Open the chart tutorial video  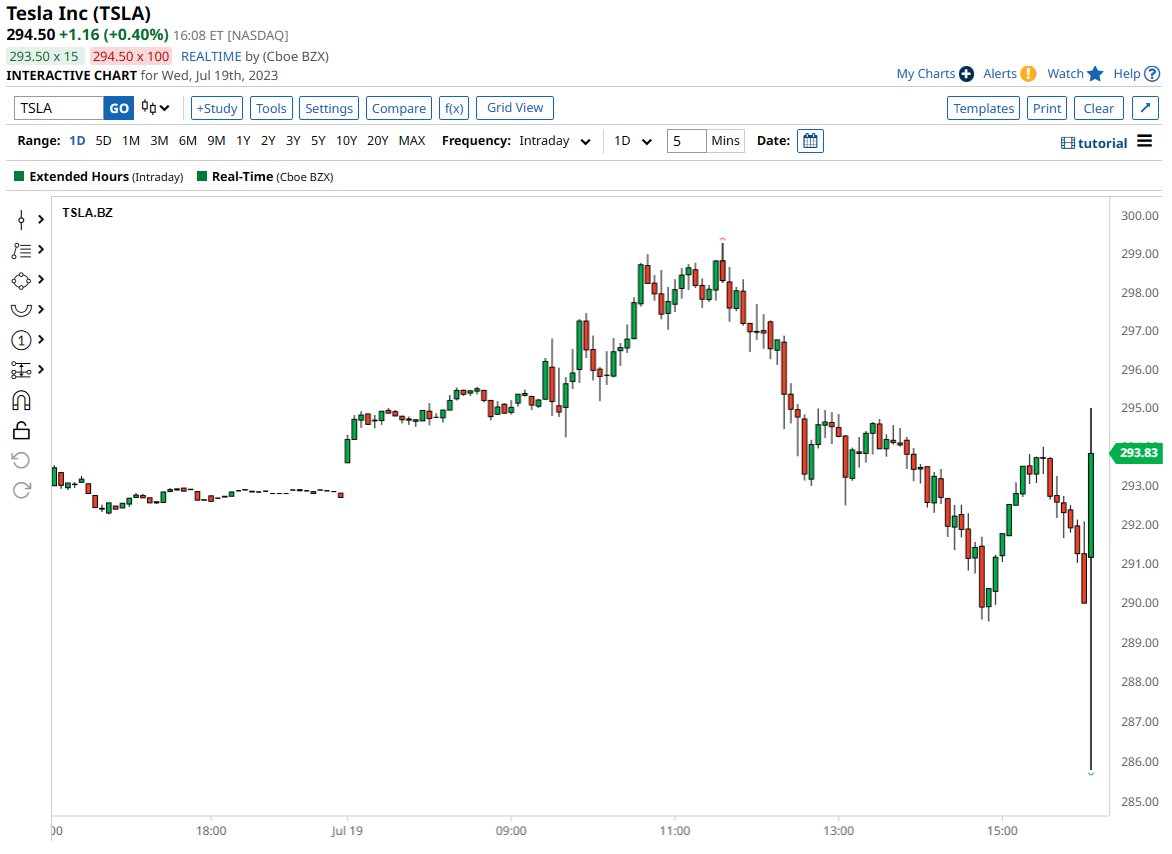pos(1094,143)
